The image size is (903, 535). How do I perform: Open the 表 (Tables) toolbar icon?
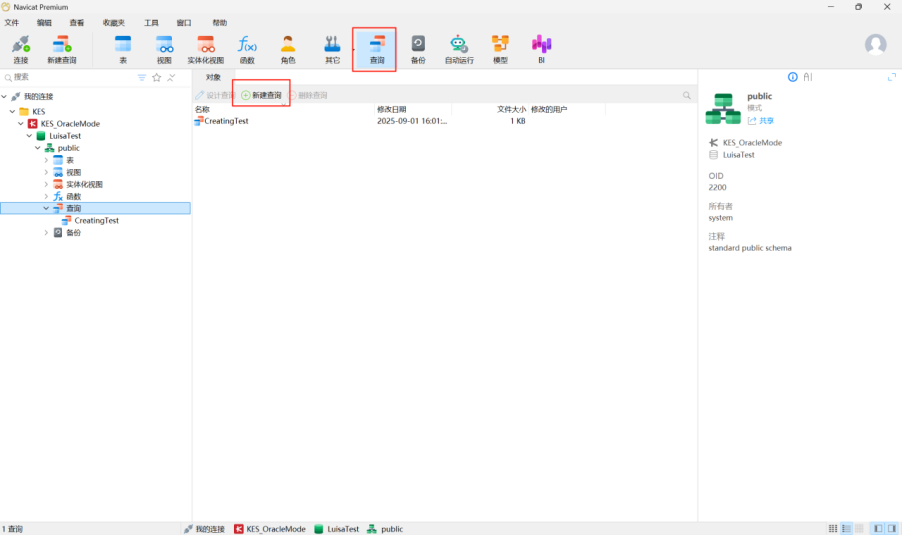(123, 48)
